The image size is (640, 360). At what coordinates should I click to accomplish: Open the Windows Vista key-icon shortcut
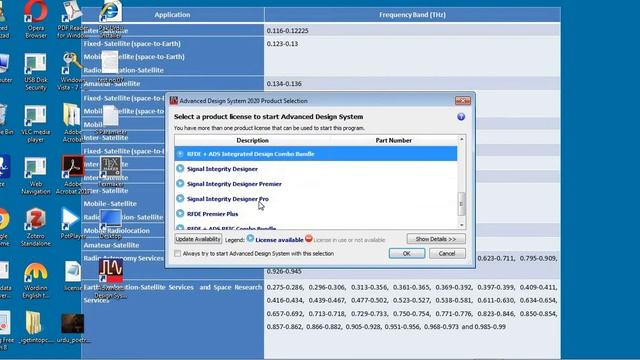pyautogui.click(x=72, y=71)
